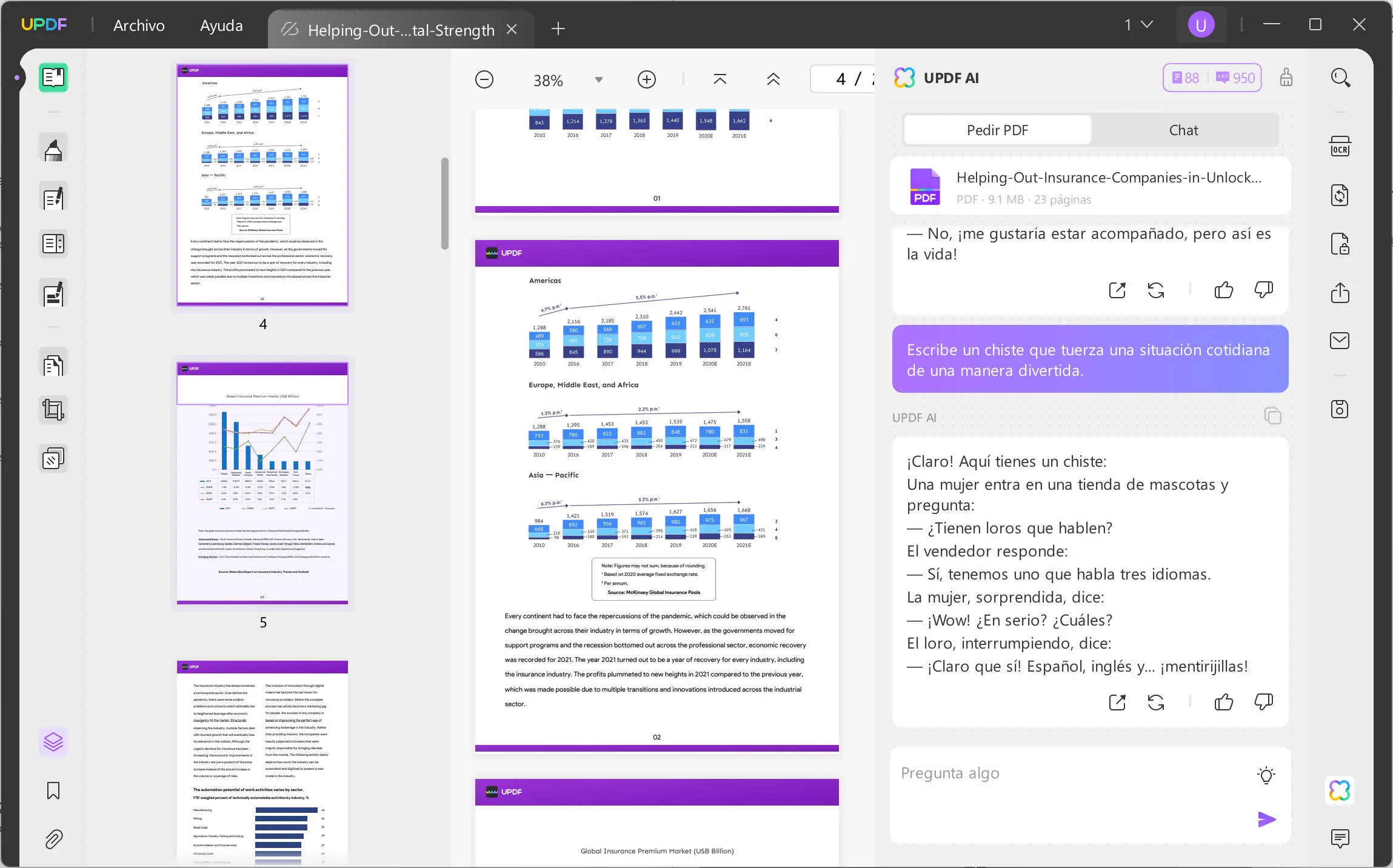Toggle the UPDF AI panel icon
Screen dimensions: 1393x868
tap(1340, 790)
